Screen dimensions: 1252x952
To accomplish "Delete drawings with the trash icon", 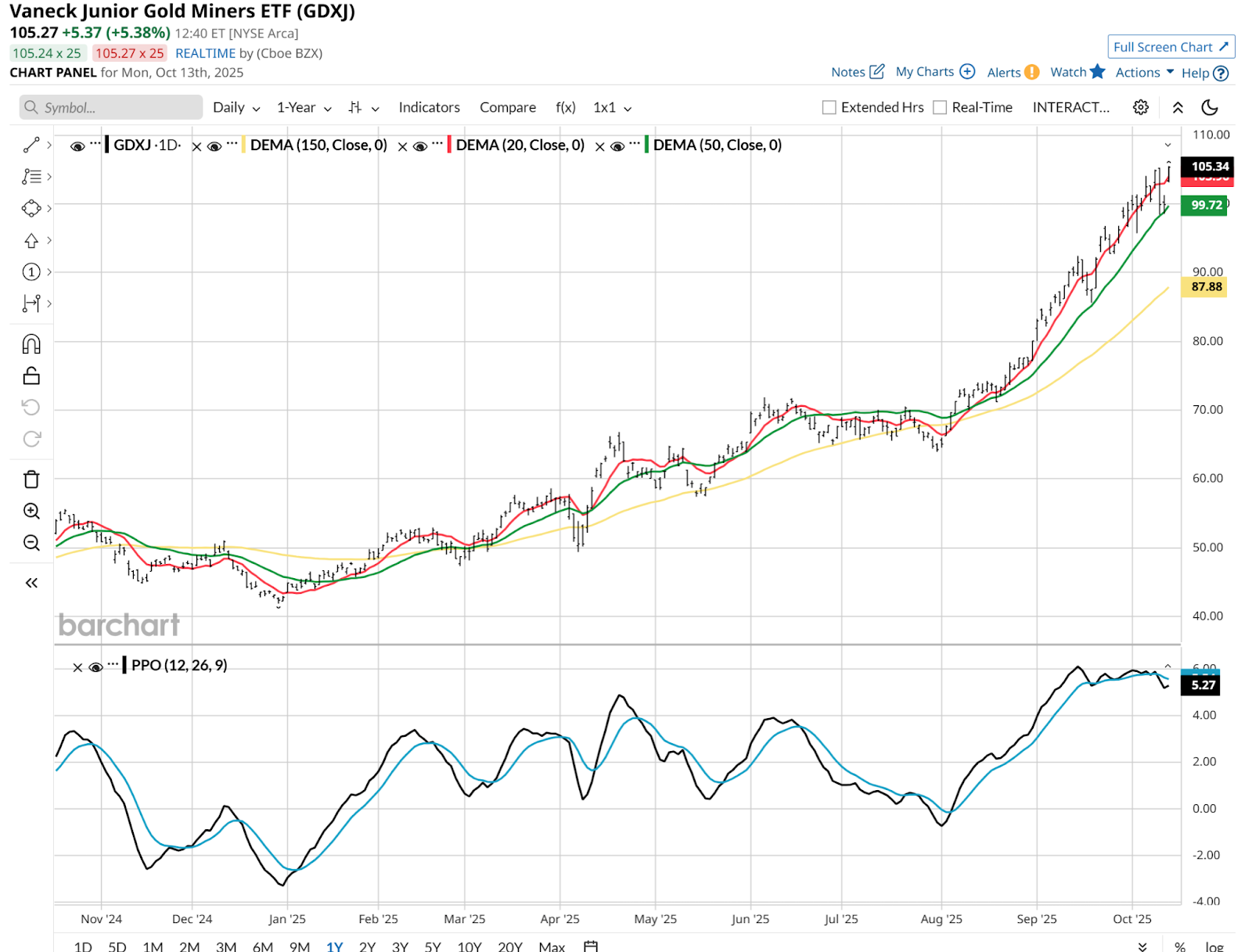I will [x=31, y=480].
